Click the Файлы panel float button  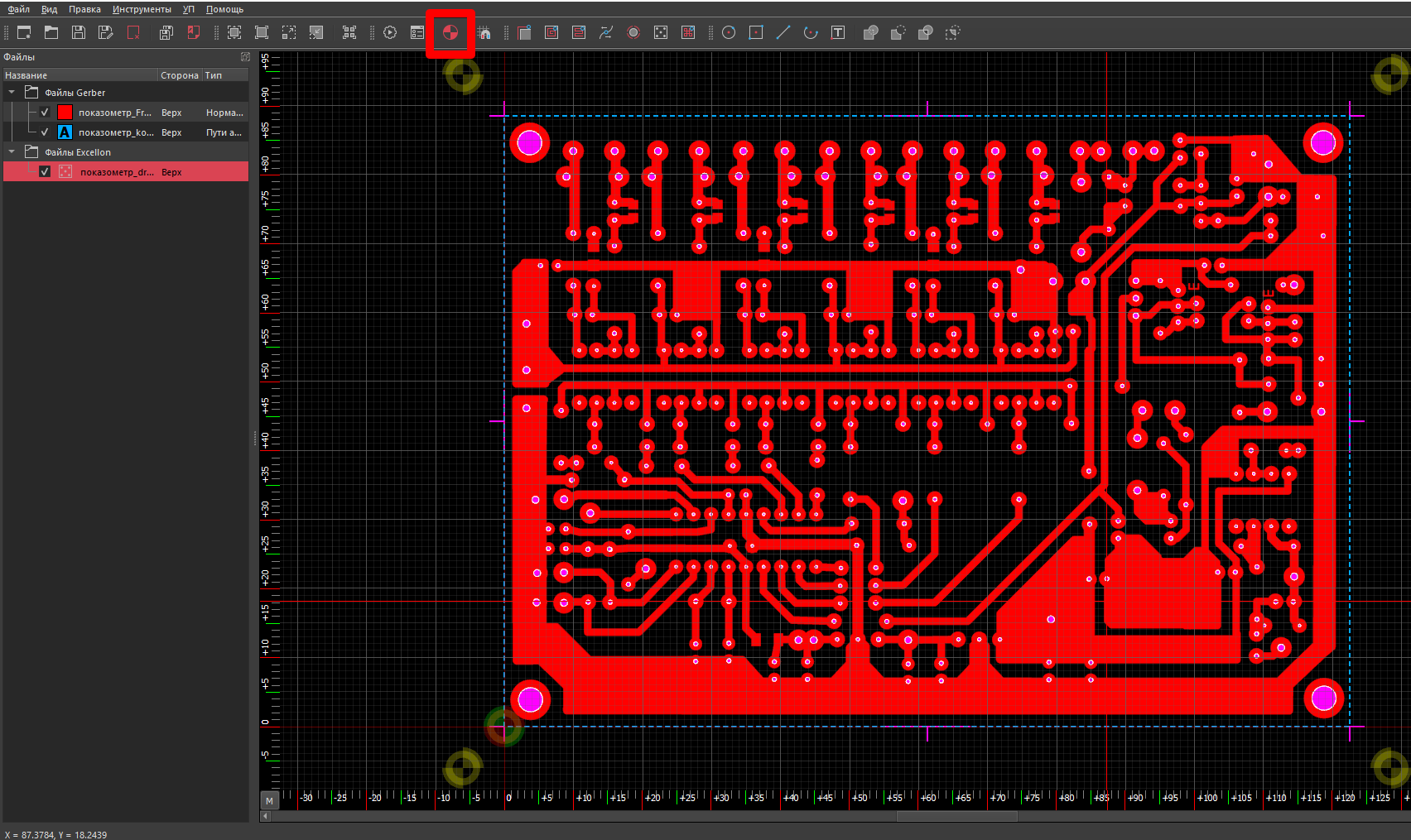pos(245,57)
